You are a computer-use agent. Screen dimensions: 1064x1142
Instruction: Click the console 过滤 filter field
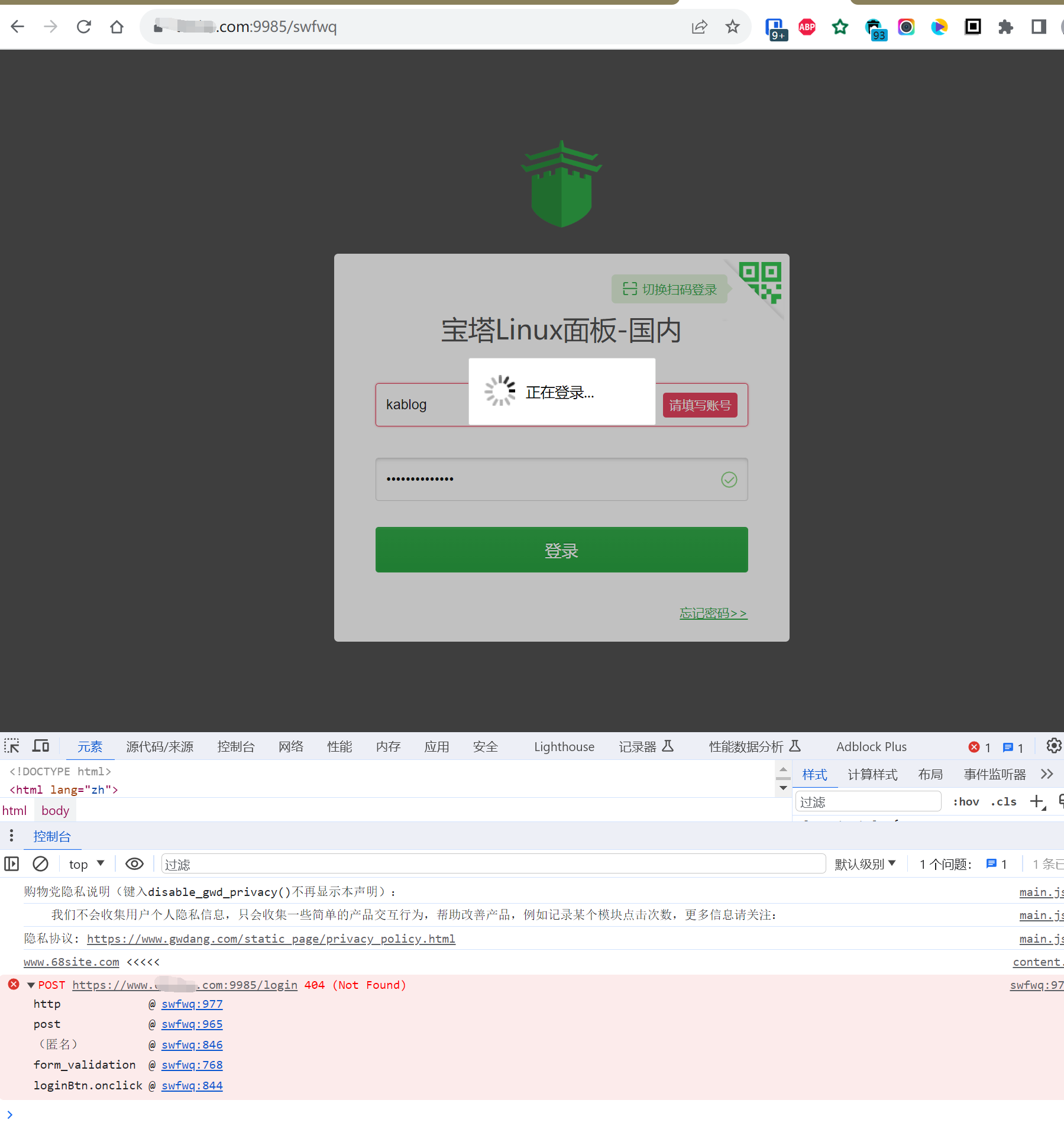click(493, 864)
